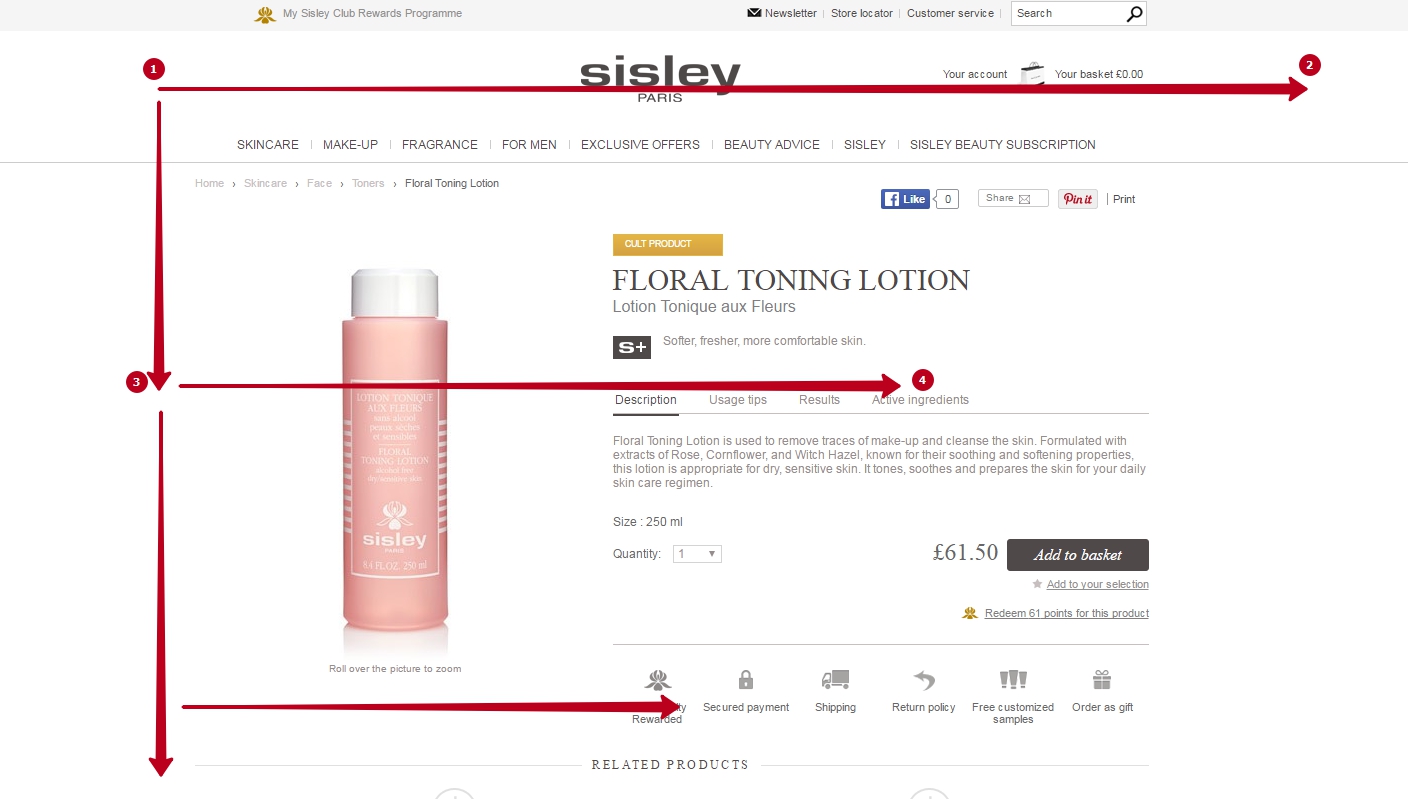1408x799 pixels.
Task: Click inside the Search input field
Action: (1068, 14)
